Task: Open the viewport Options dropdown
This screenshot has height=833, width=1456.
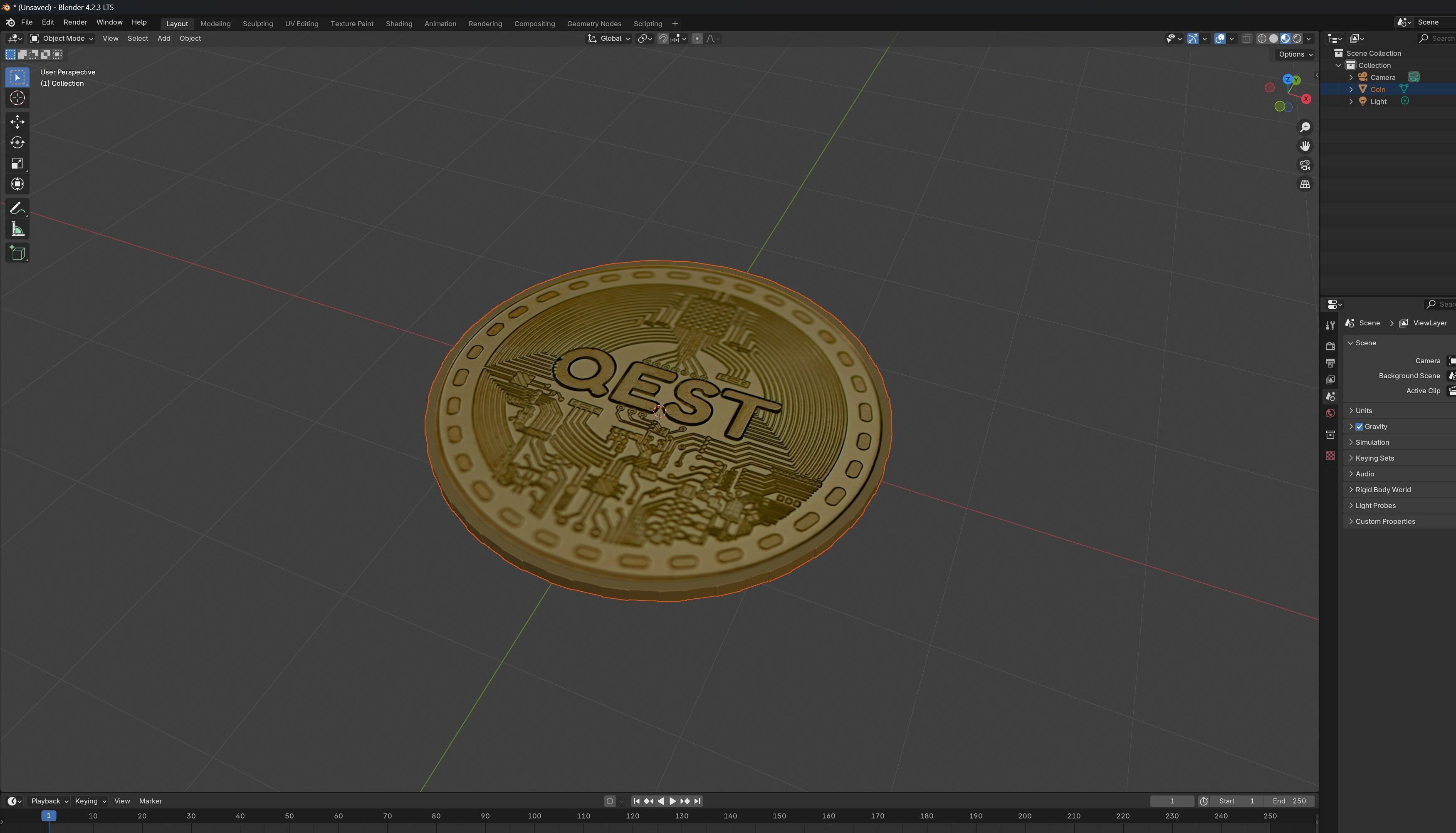Action: [x=1295, y=55]
